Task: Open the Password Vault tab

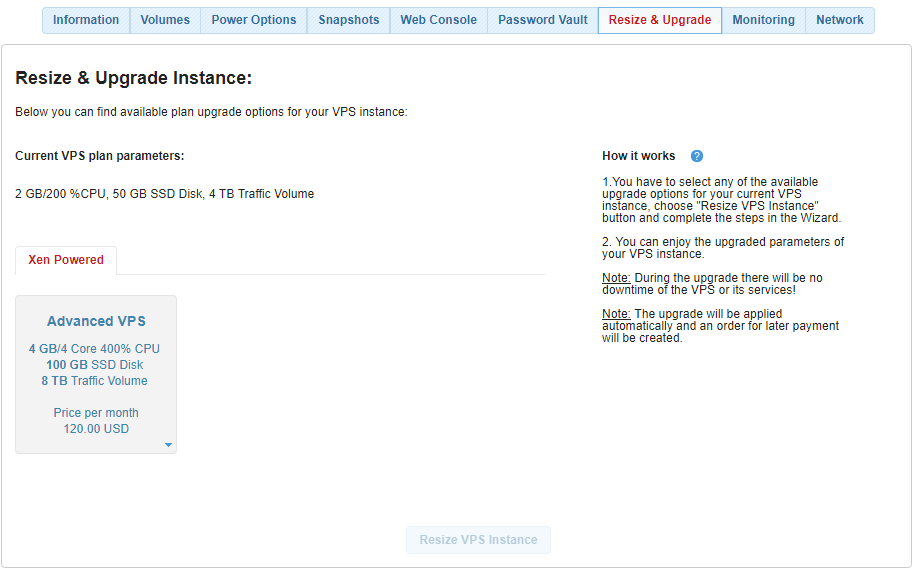Action: 543,20
